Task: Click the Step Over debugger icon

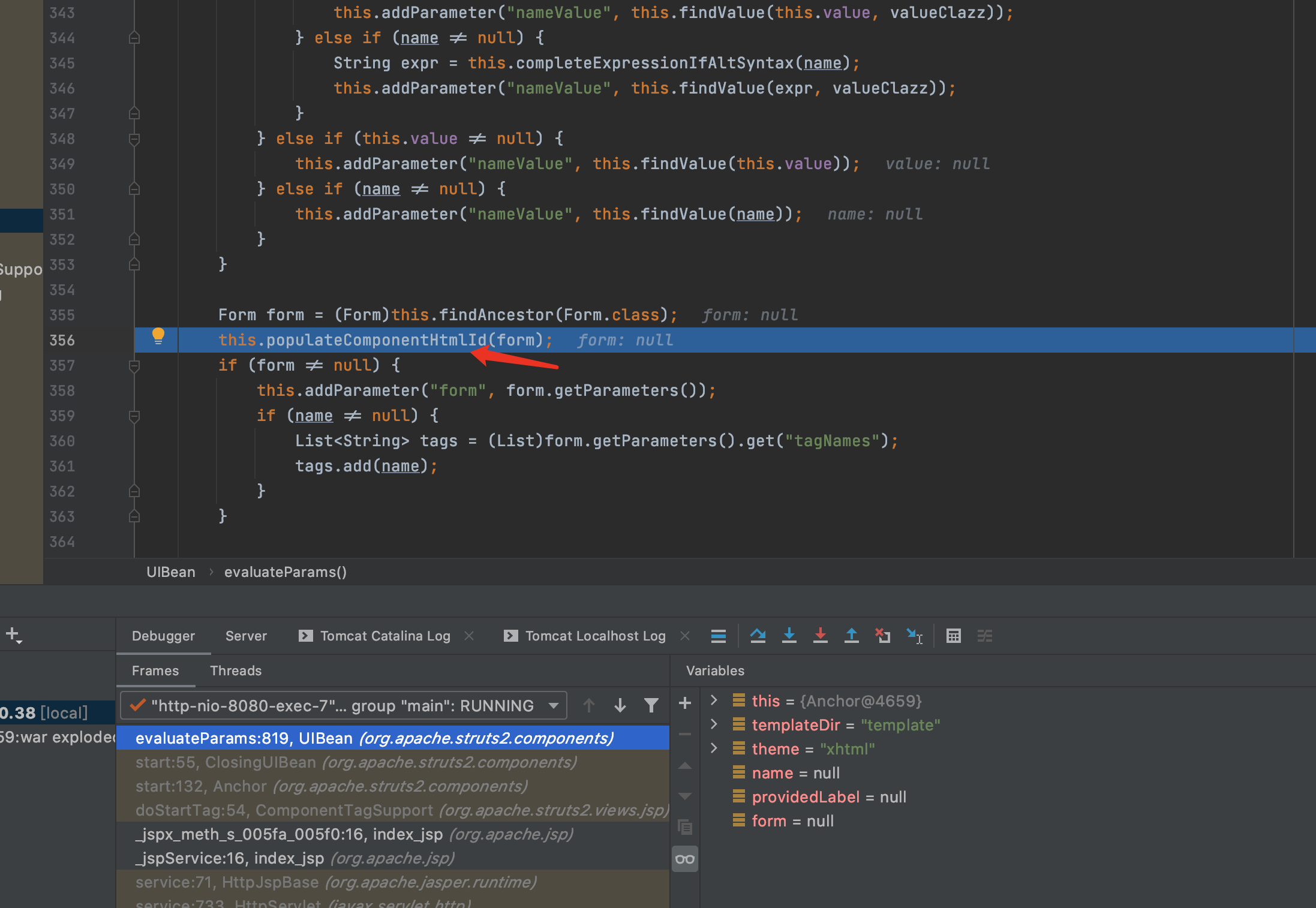Action: click(758, 636)
